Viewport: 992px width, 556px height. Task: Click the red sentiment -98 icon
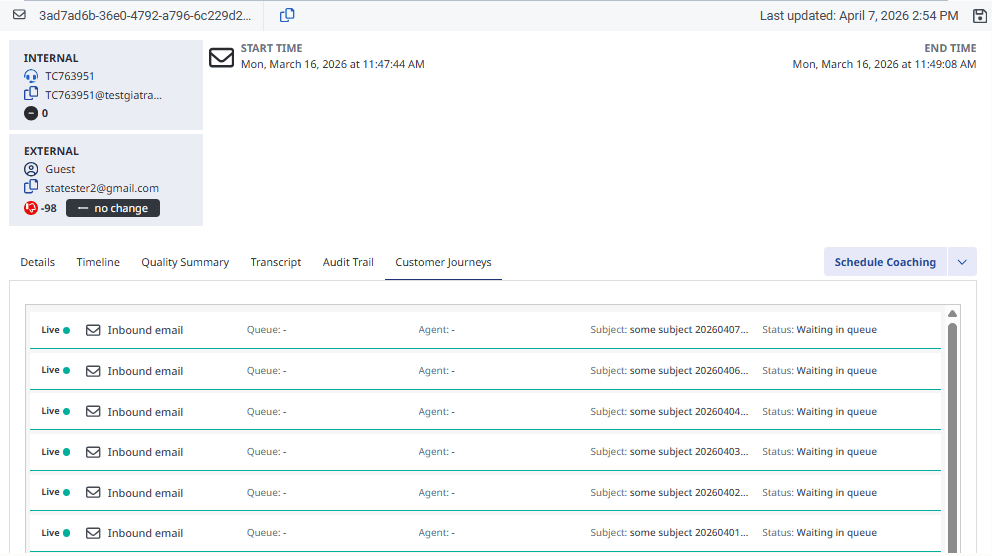[31, 208]
